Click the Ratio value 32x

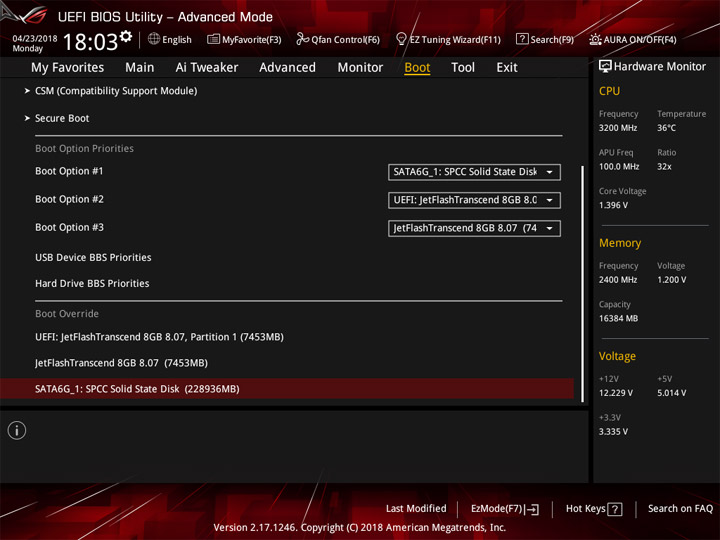coord(664,166)
